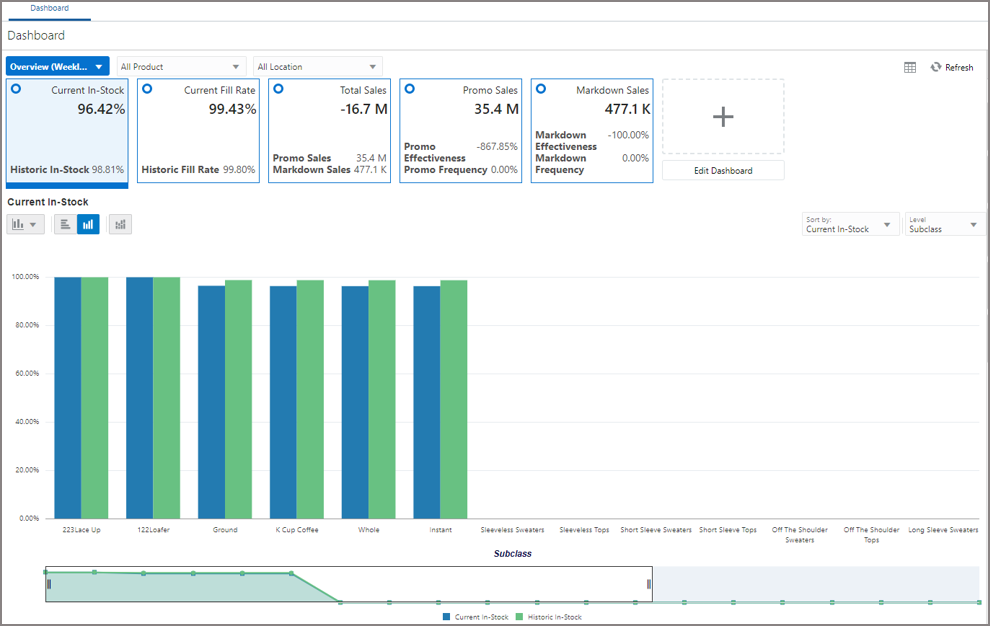Click the Edit Dashboard button
The image size is (990, 626).
click(x=722, y=170)
